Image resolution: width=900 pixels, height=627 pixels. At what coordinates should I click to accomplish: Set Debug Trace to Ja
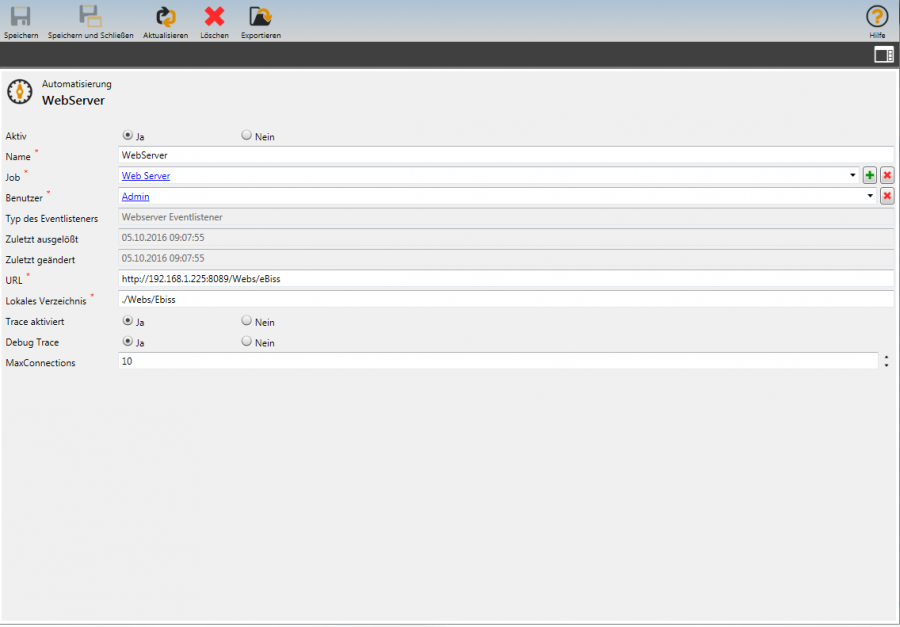click(x=127, y=342)
